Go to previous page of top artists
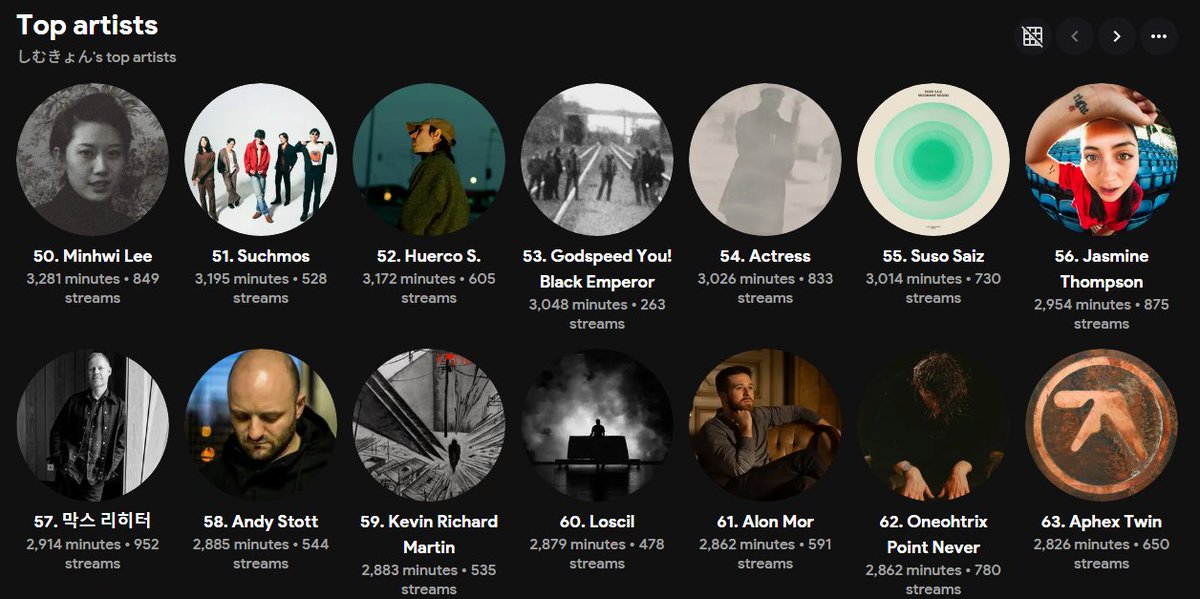The image size is (1200, 599). click(x=1075, y=37)
